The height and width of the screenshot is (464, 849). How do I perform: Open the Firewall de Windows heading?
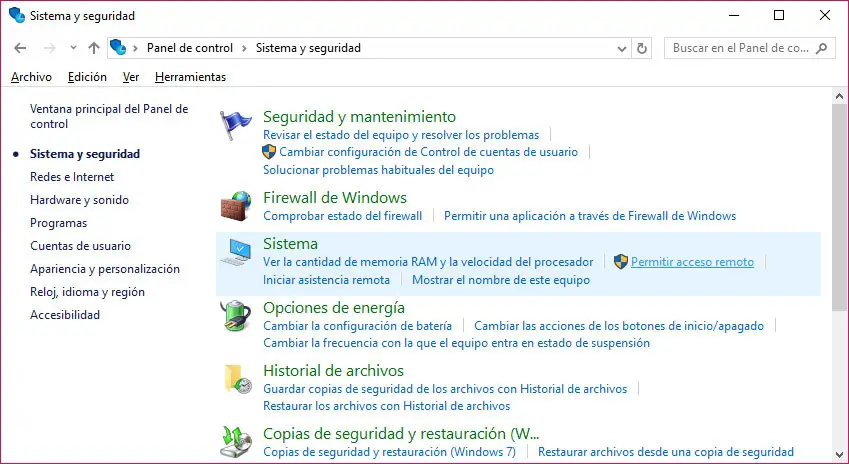click(335, 198)
